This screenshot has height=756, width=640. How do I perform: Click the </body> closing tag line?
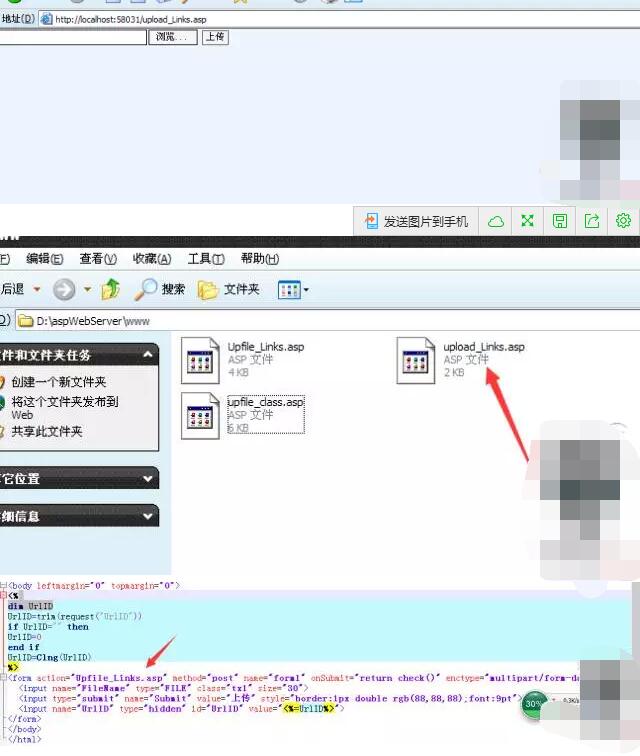point(25,729)
